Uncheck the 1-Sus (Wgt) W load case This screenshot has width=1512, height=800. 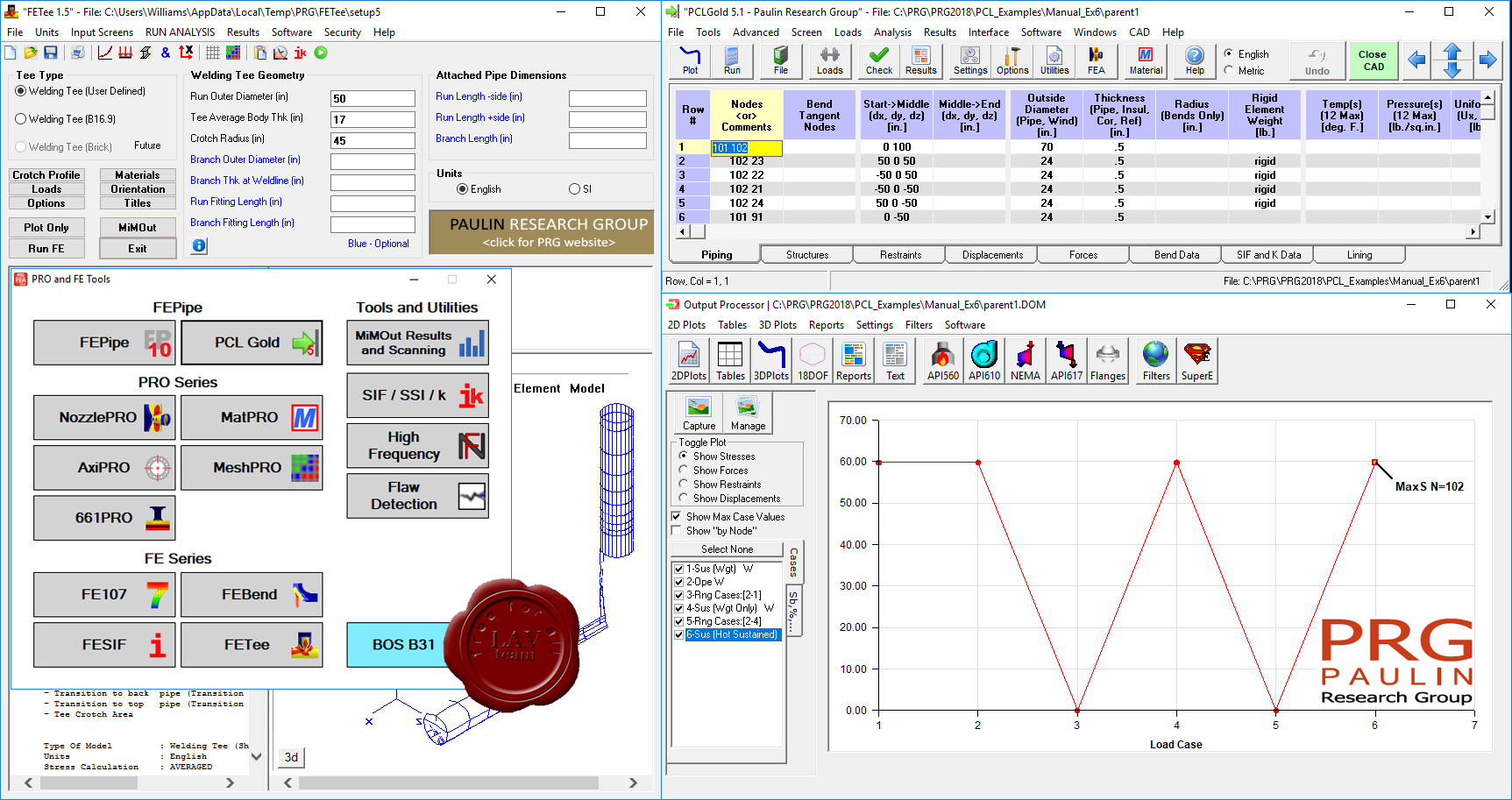(x=678, y=569)
